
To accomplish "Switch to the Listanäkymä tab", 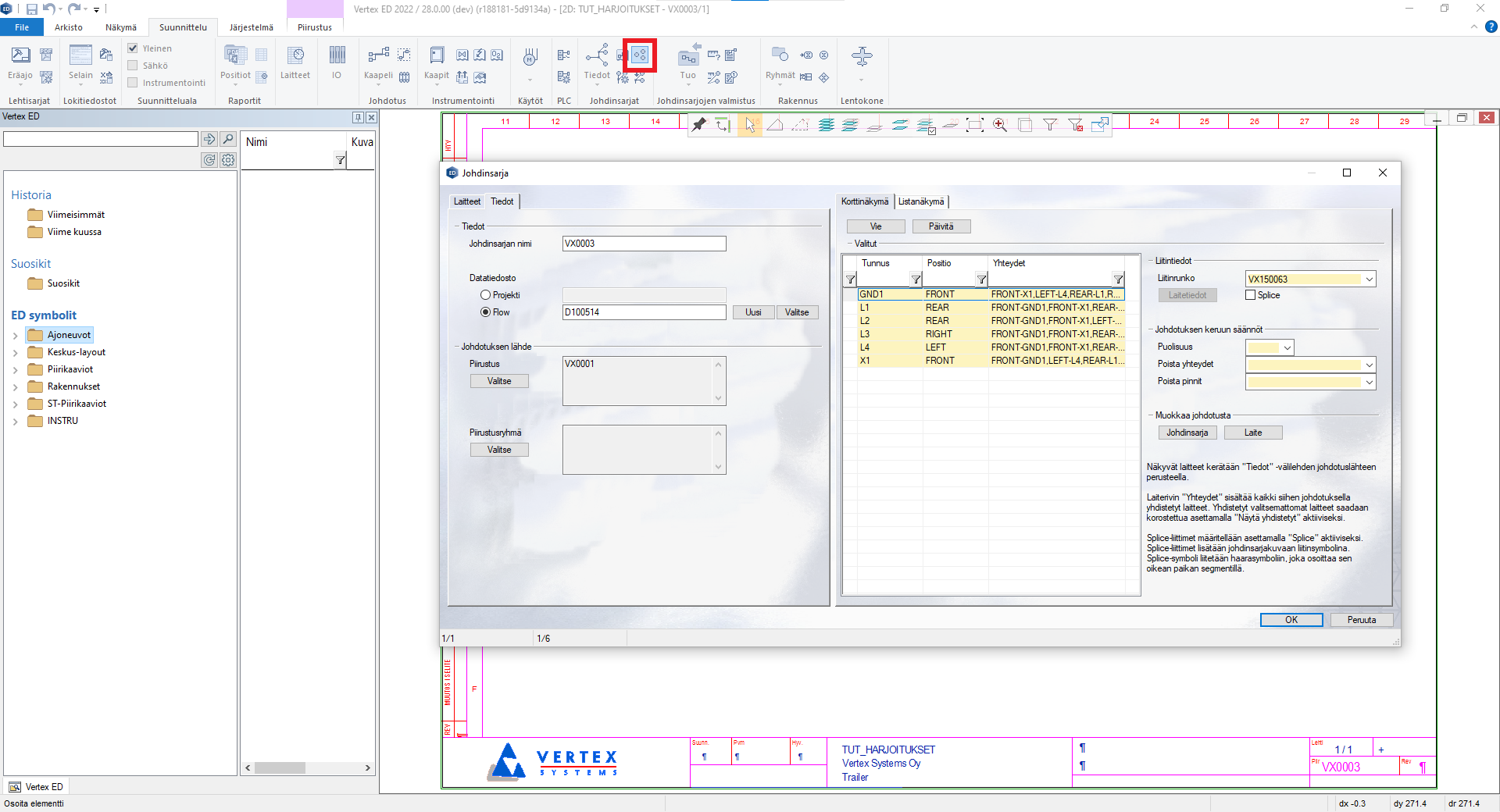I will click(x=920, y=201).
